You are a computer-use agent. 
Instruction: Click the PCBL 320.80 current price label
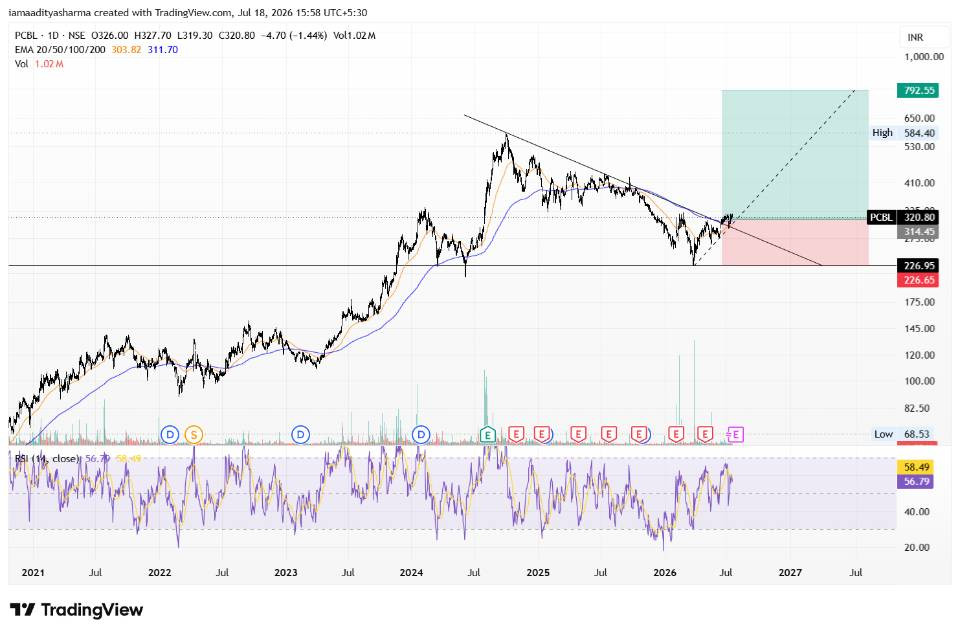tap(902, 217)
